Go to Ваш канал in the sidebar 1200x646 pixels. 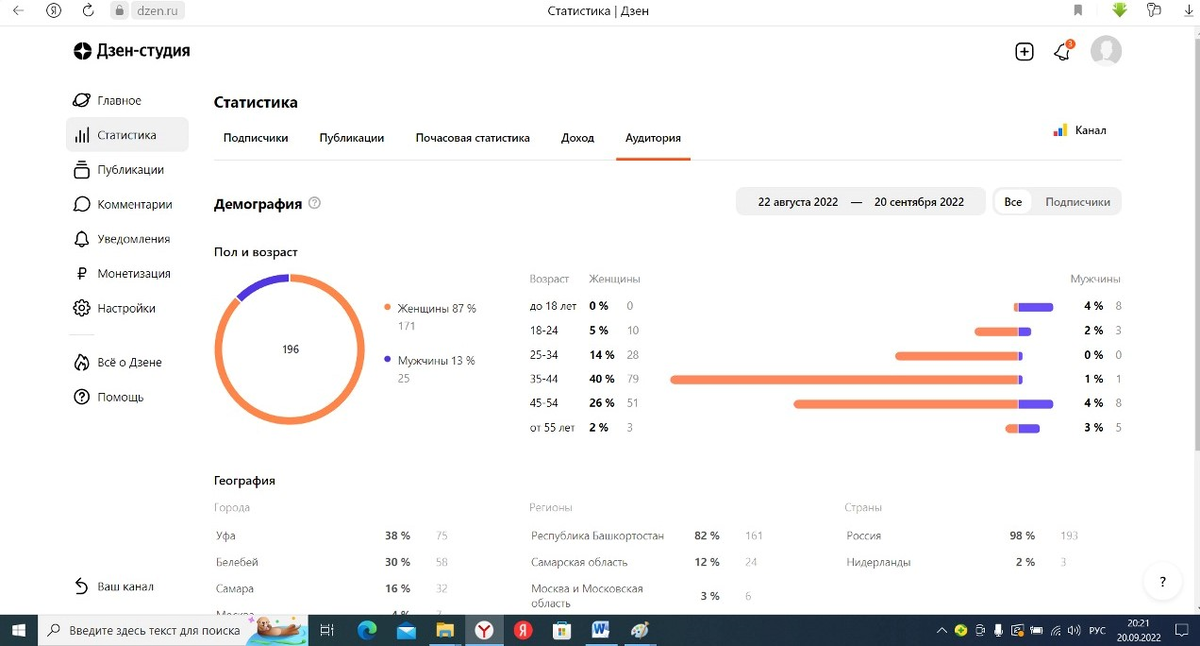point(114,587)
